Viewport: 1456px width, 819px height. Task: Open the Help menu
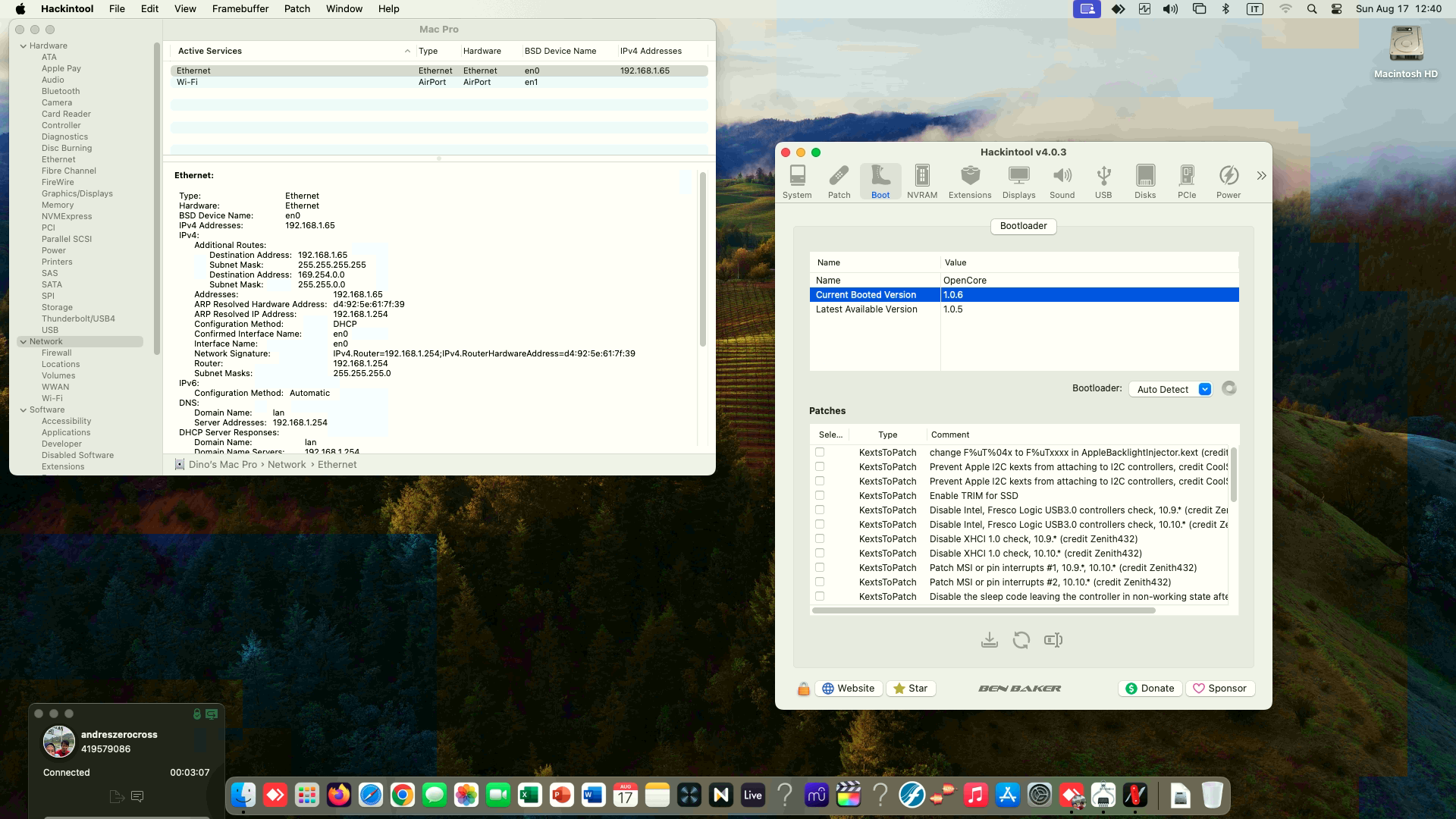pos(388,8)
